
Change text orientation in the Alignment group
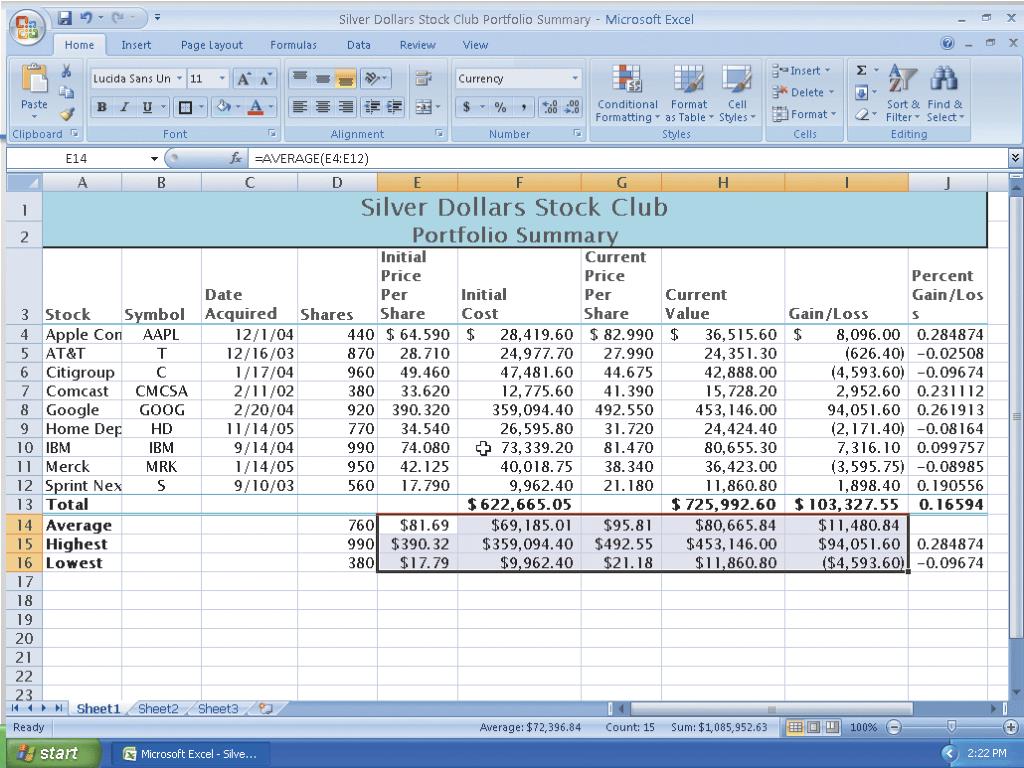373,79
